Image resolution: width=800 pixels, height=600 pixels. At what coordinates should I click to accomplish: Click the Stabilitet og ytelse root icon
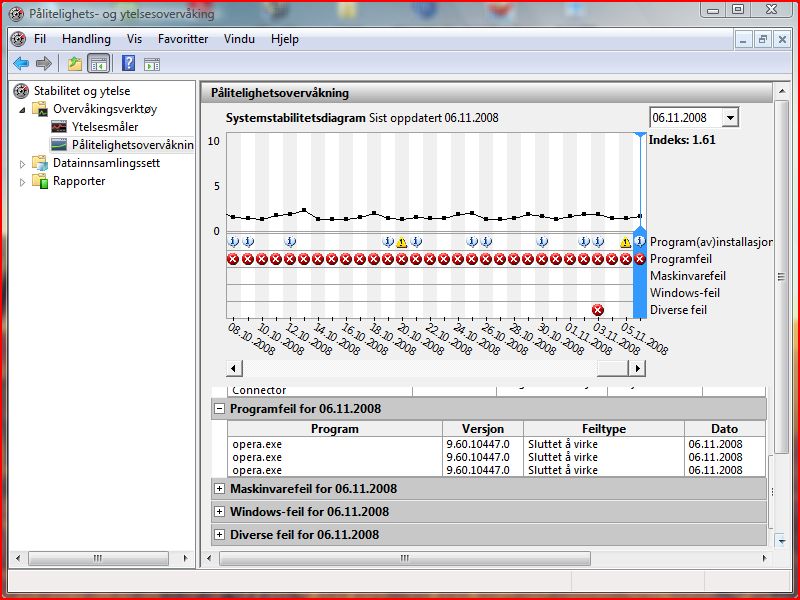pyautogui.click(x=21, y=91)
